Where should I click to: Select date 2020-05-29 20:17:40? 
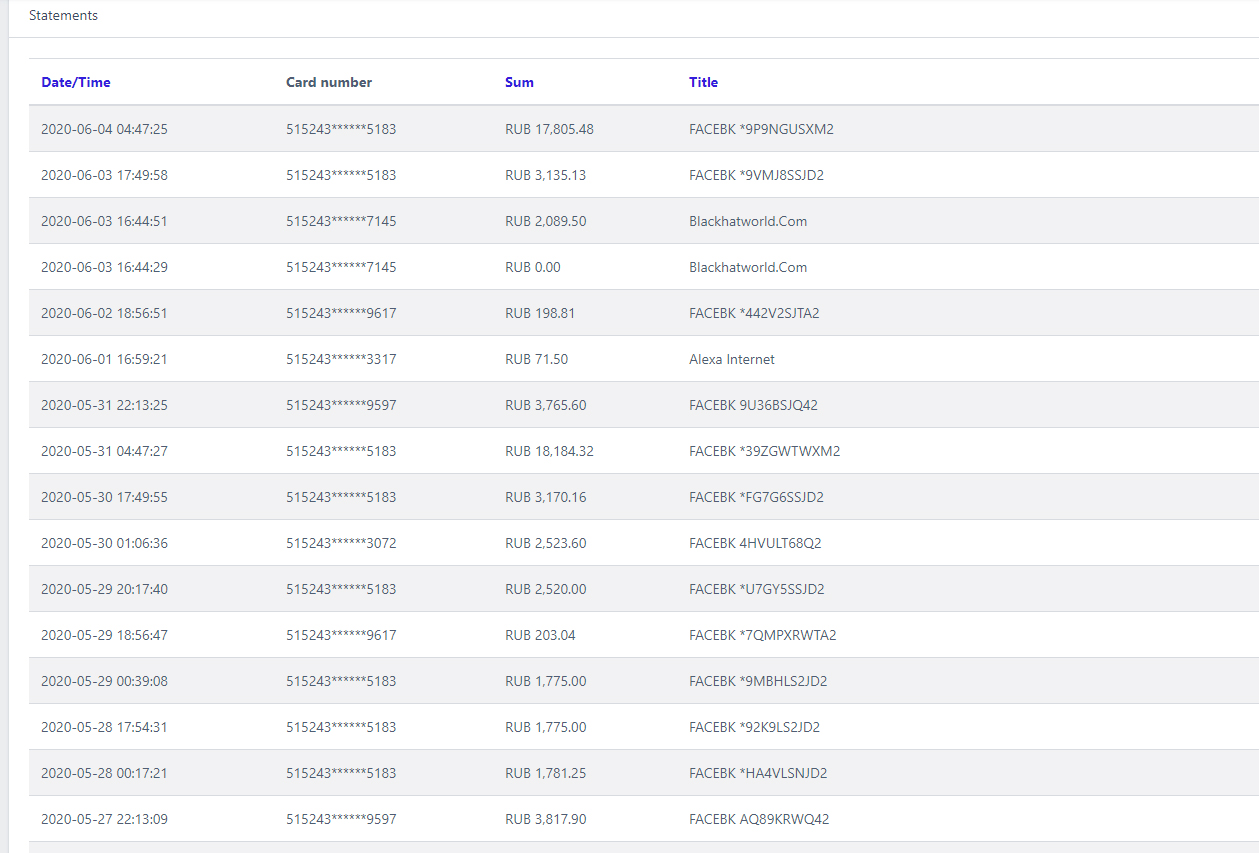104,589
